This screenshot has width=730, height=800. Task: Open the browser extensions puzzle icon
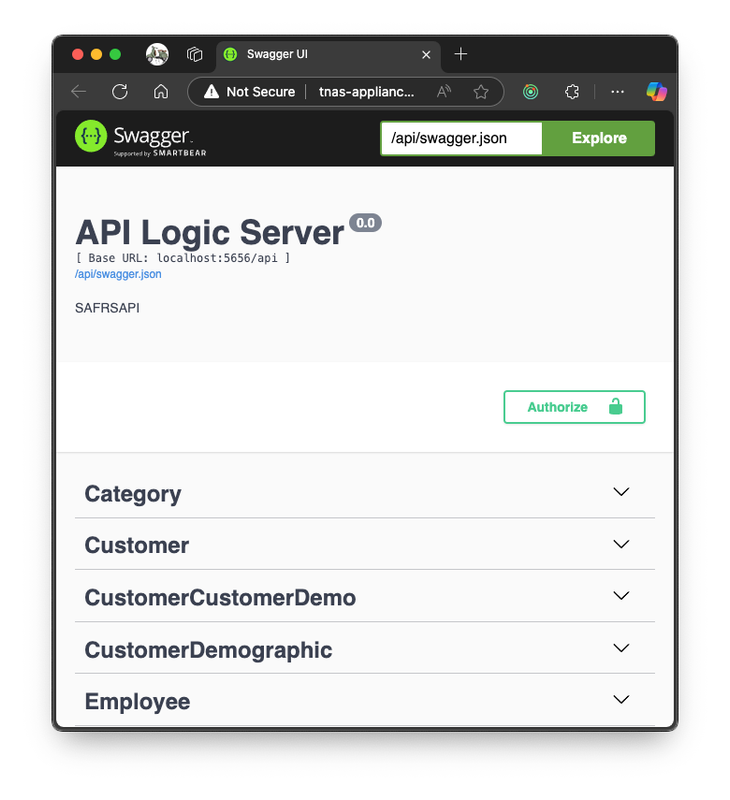pyautogui.click(x=572, y=92)
